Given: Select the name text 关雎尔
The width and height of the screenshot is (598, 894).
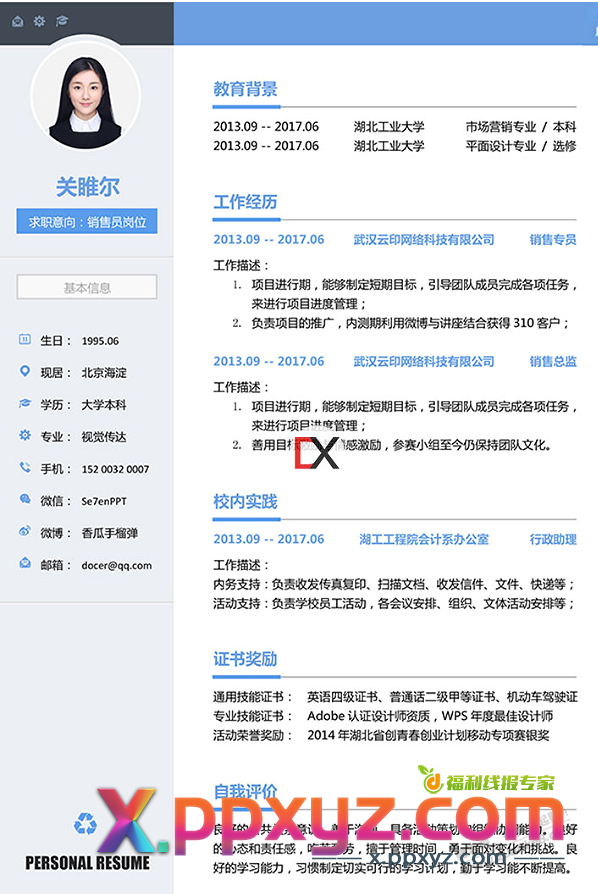Looking at the screenshot, I should [x=87, y=186].
